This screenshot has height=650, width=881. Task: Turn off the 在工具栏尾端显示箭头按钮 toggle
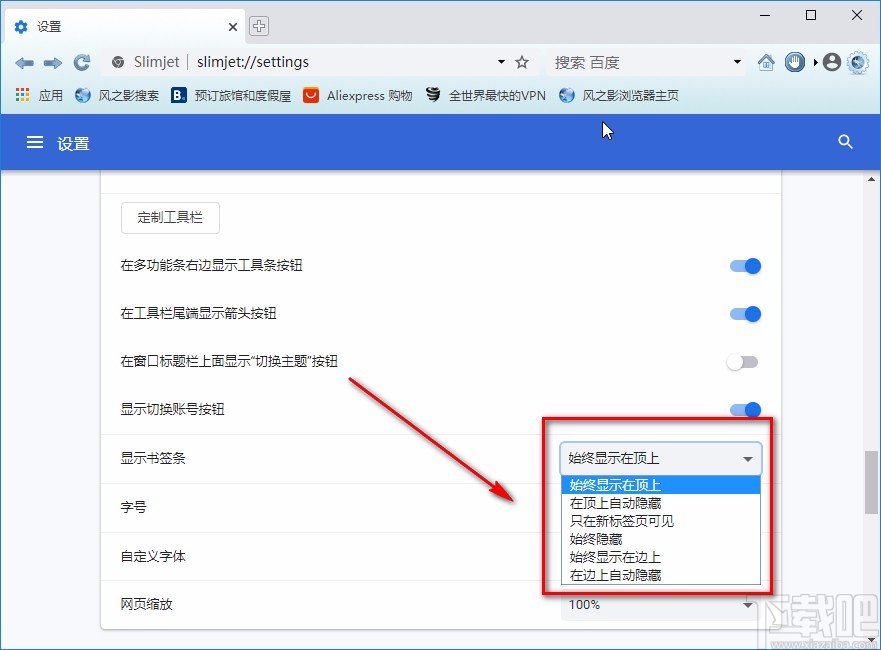coord(744,313)
